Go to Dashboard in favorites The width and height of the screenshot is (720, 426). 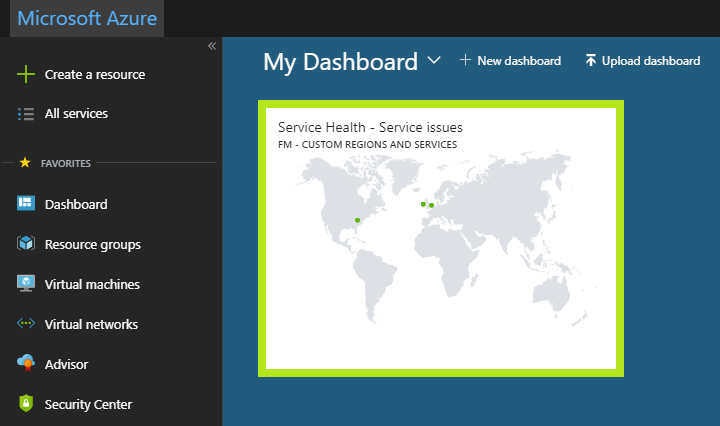[76, 204]
